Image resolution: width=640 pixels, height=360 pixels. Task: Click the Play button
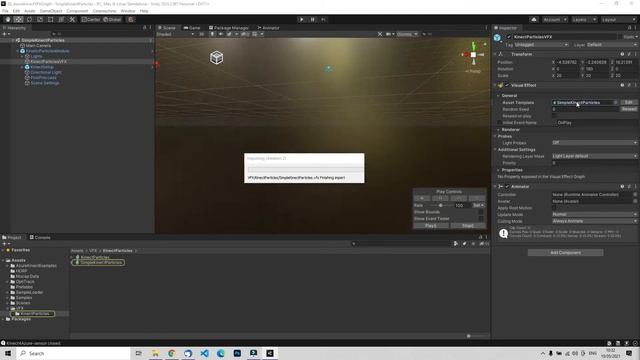(302, 20)
